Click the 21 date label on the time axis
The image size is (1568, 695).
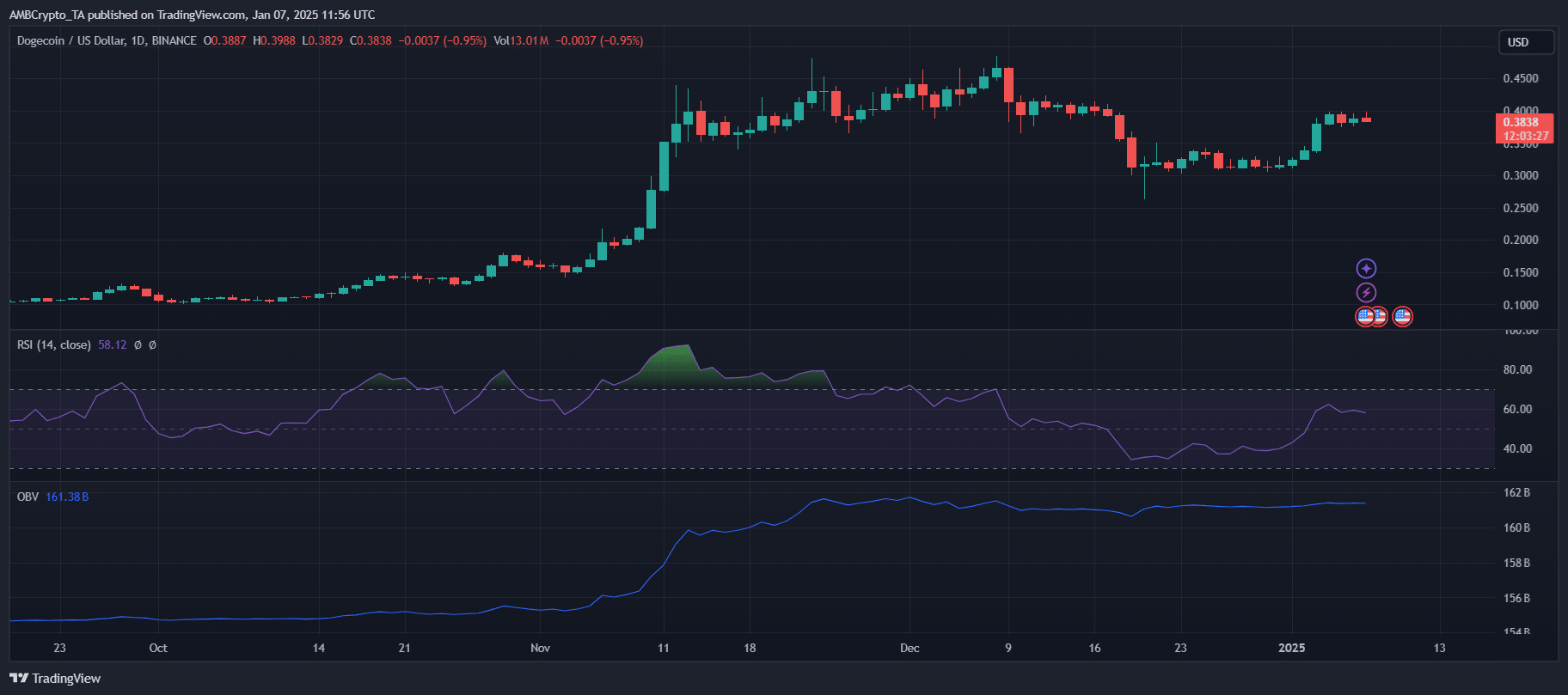405,648
